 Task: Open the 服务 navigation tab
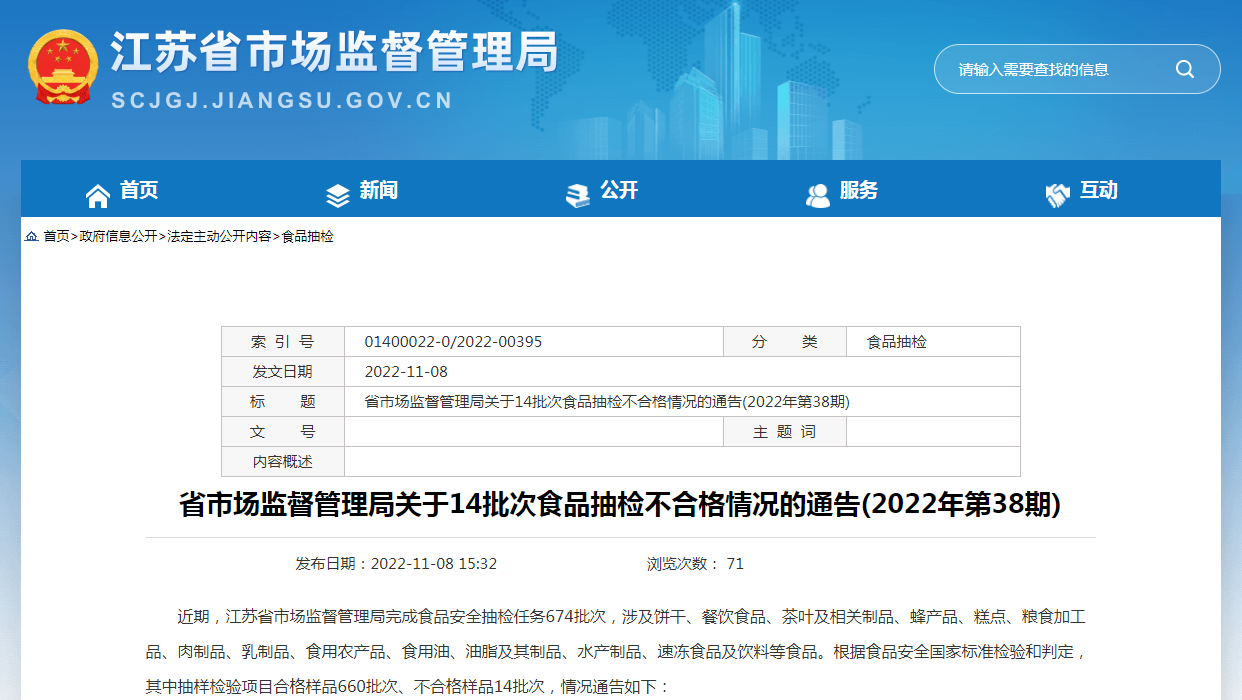point(859,190)
